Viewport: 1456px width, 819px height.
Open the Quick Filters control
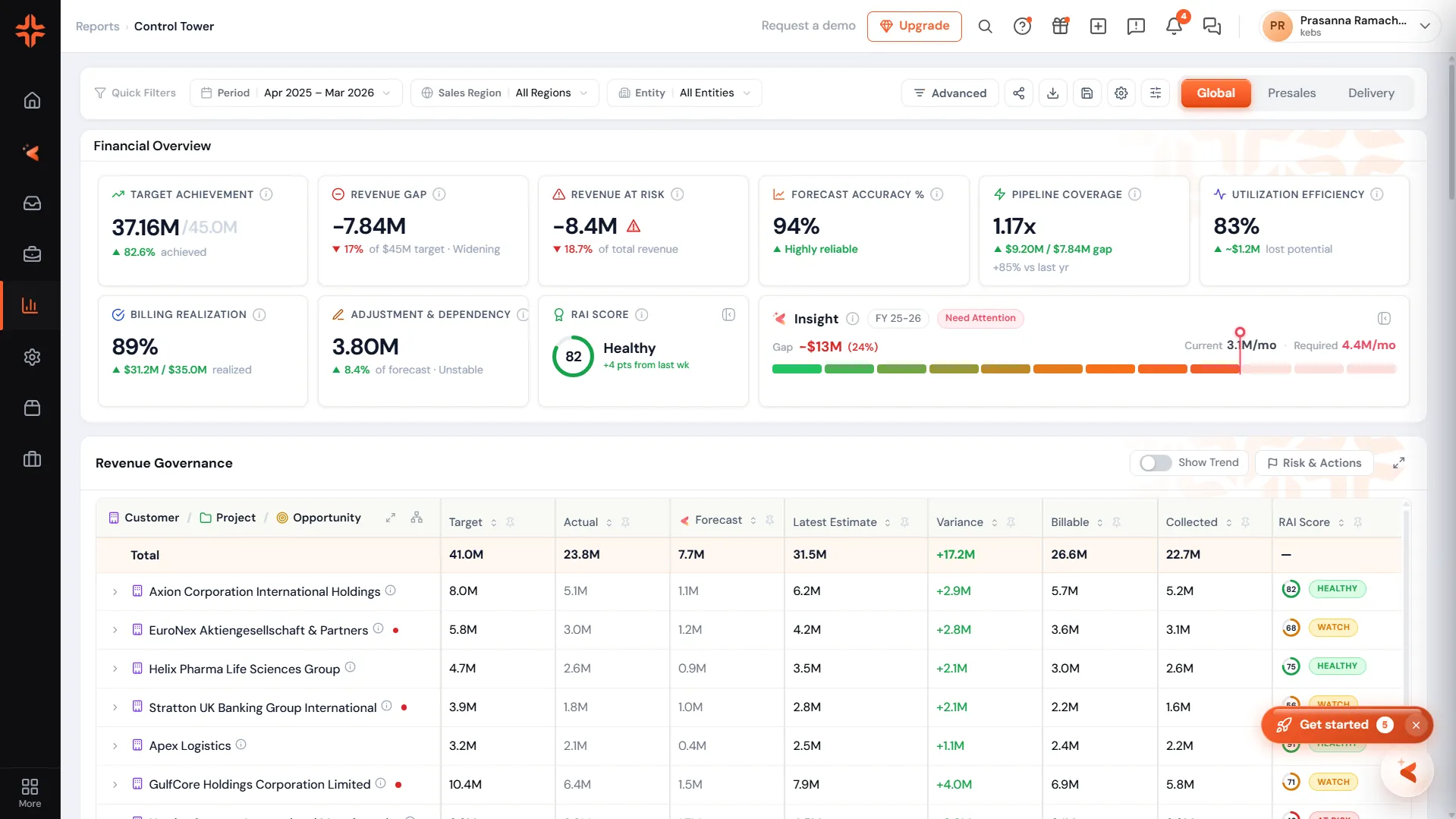135,93
